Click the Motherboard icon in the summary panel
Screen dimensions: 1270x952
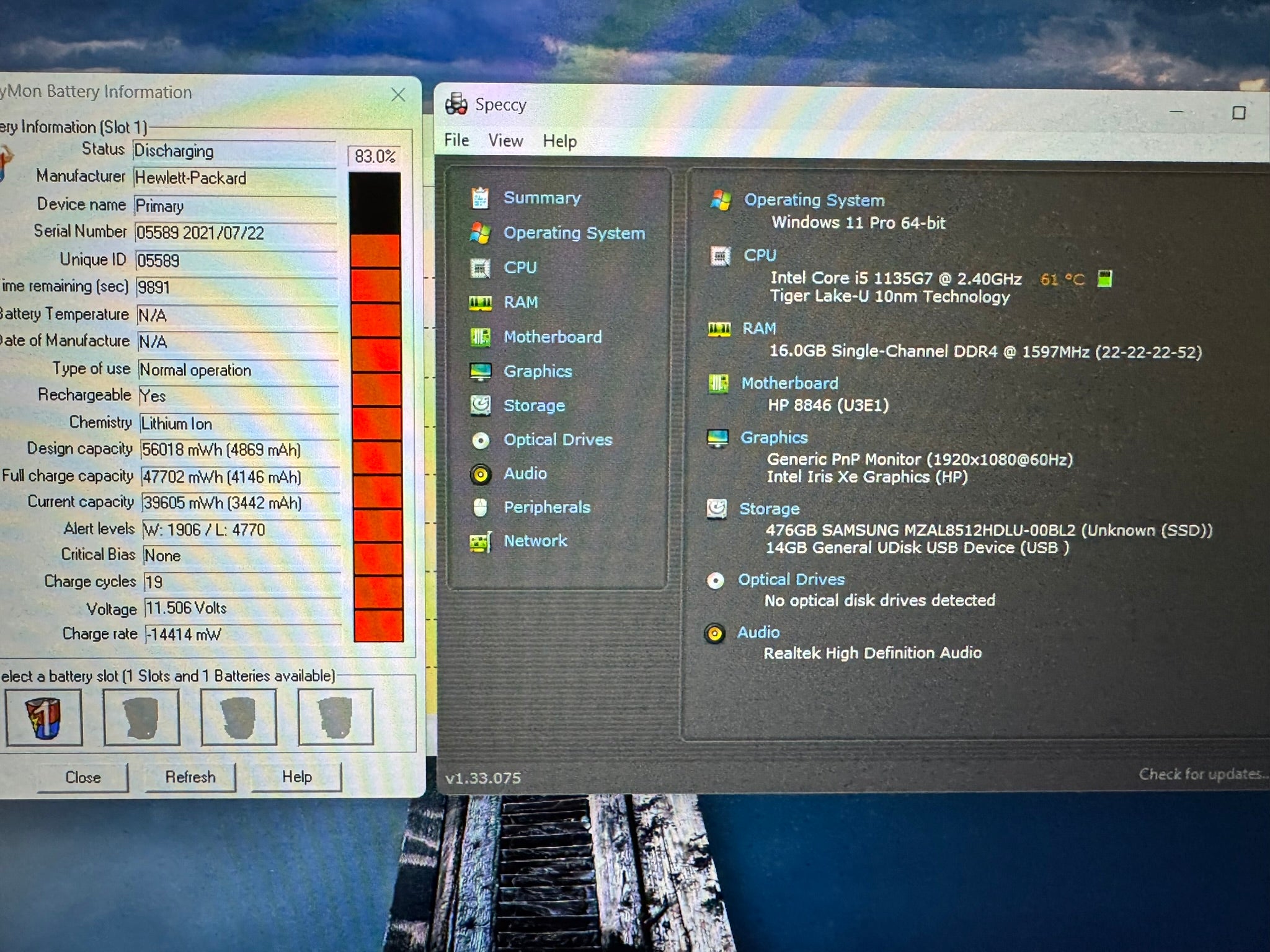click(x=718, y=384)
